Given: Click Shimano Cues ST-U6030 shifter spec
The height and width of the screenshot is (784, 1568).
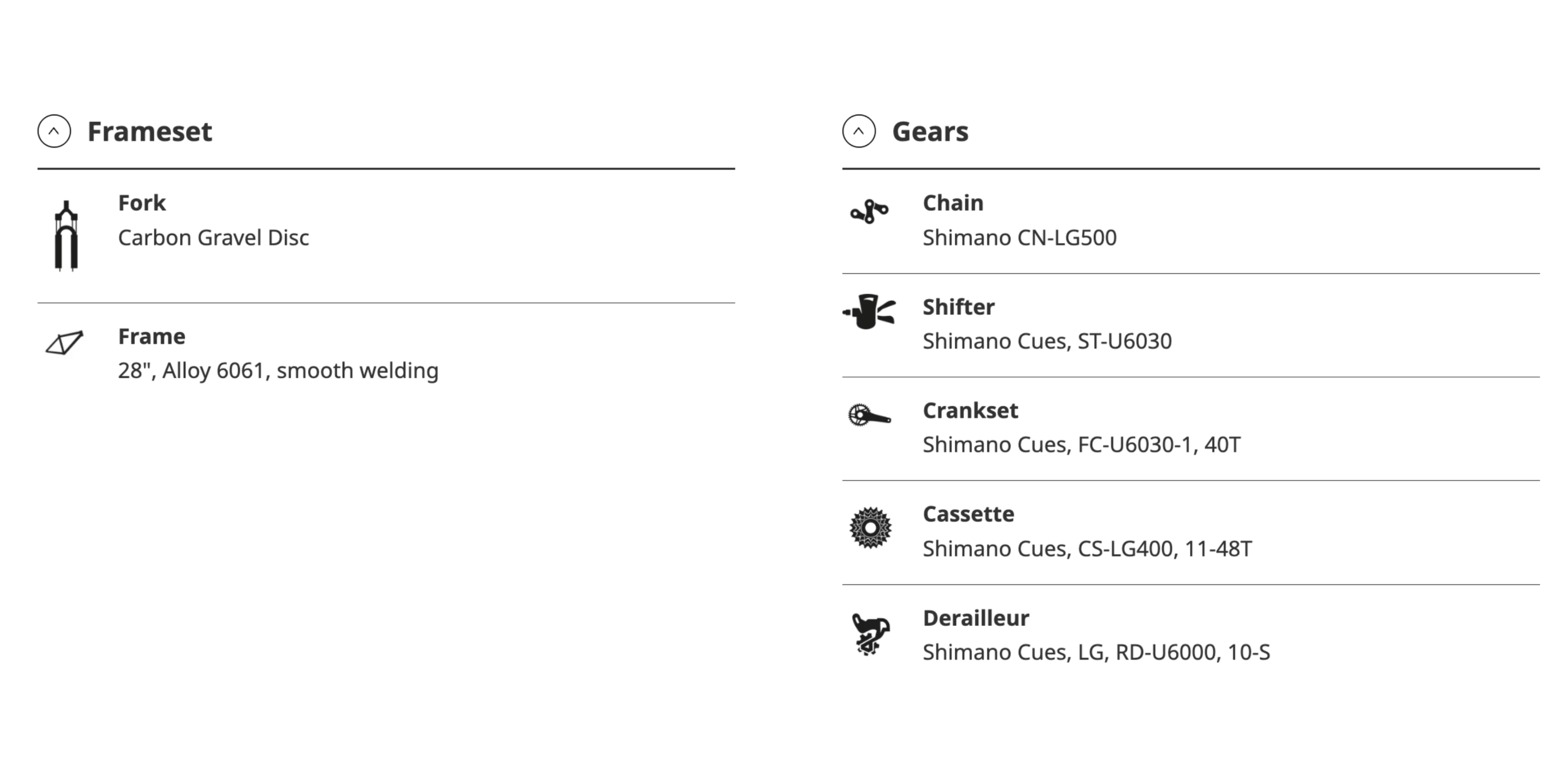Looking at the screenshot, I should click(x=1047, y=341).
